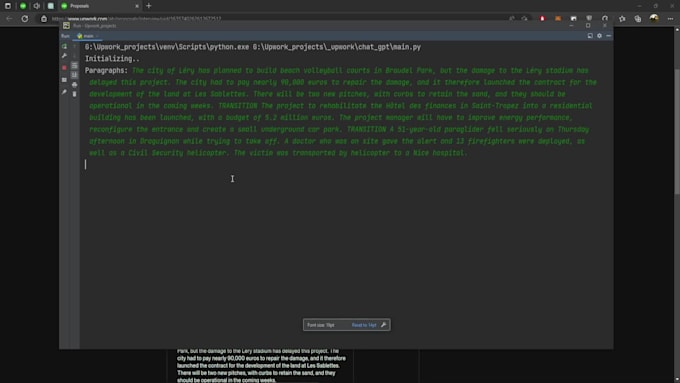Viewport: 680px width, 383px height.
Task: Clear console output with trash icon
Action: coord(75,94)
